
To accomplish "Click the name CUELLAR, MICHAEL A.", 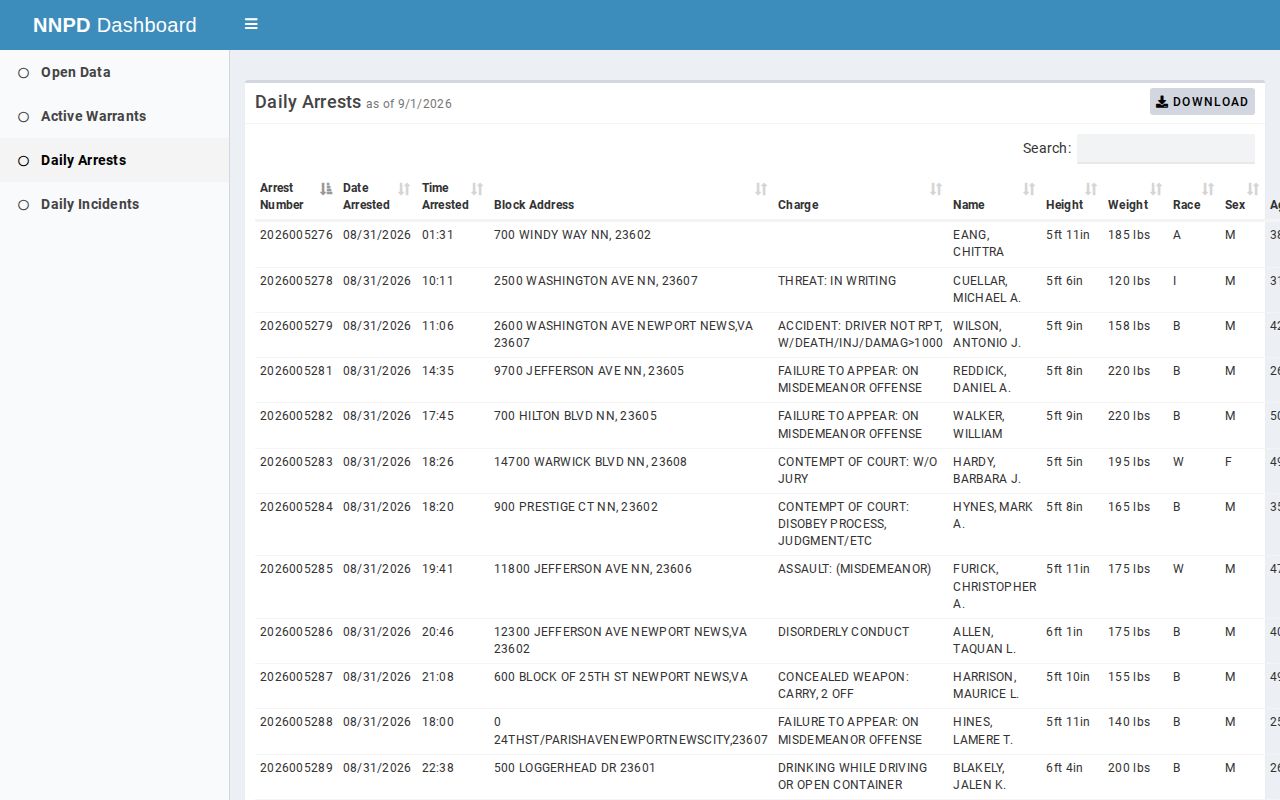I will coord(987,290).
